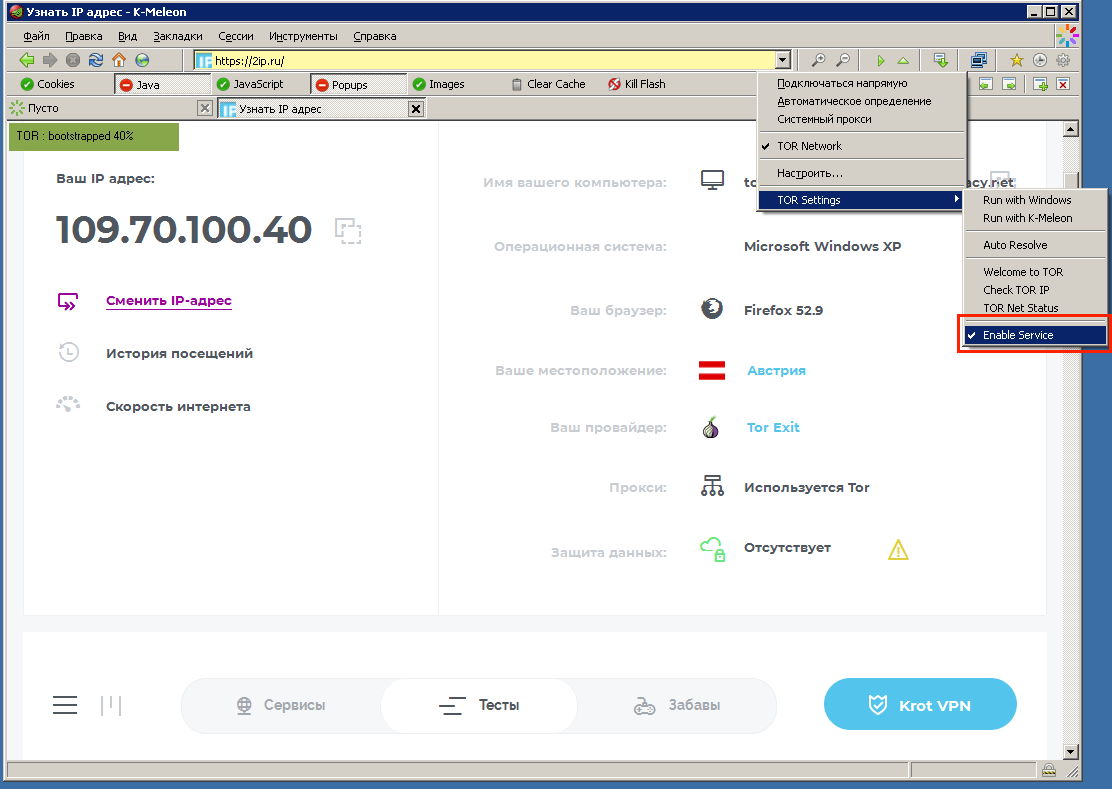This screenshot has width=1112, height=789.
Task: Close the Пусто tab
Action: pos(204,108)
